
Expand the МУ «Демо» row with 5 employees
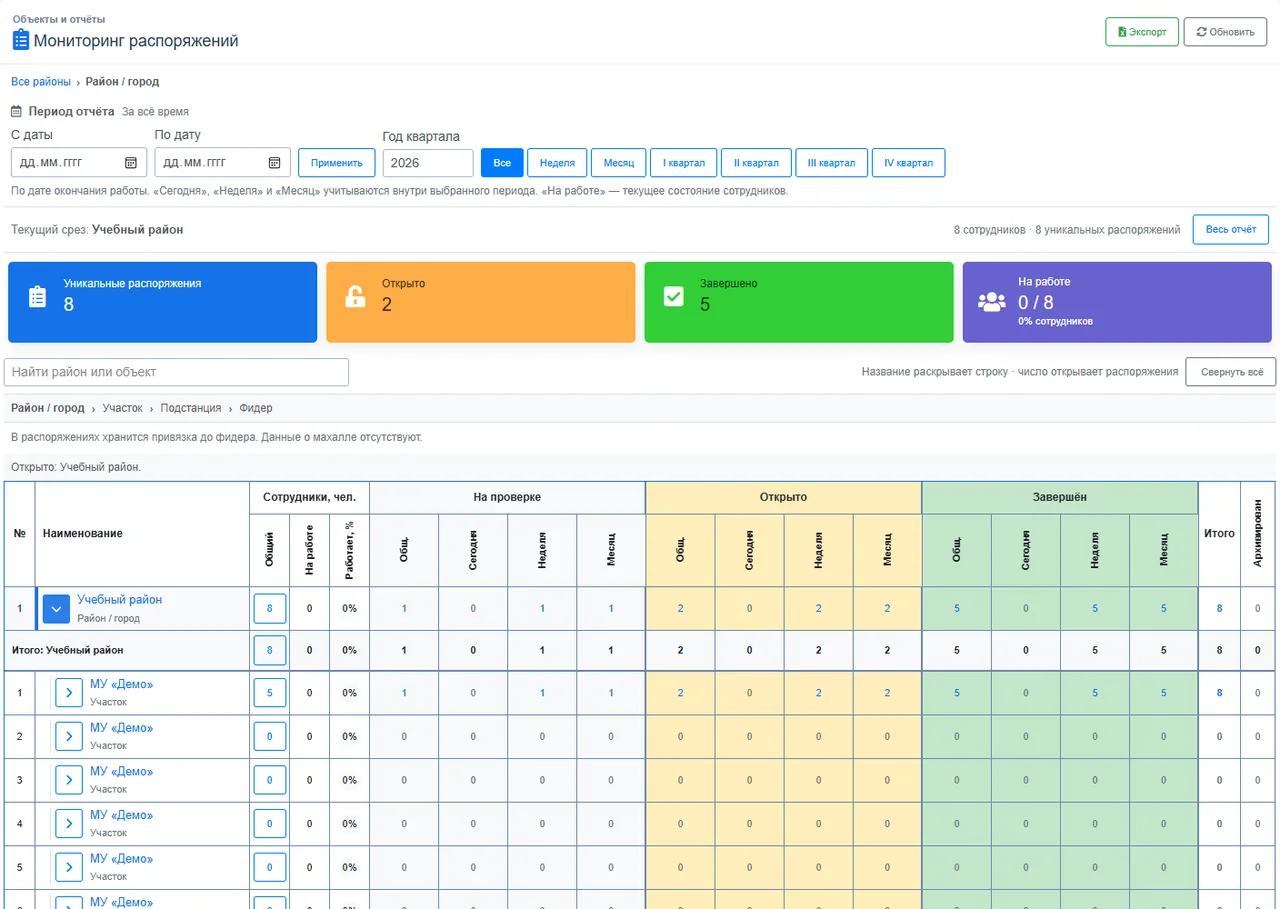click(68, 692)
